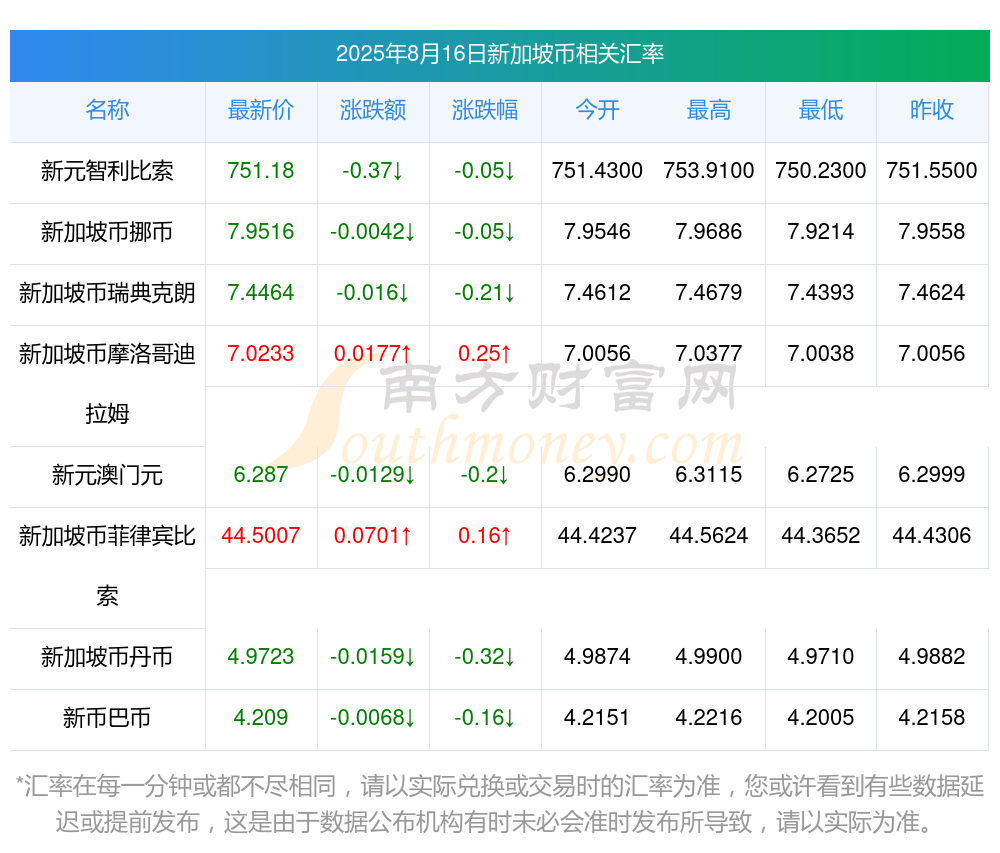Click latest price 7.9516
Screen dimensions: 1000x853
[261, 231]
